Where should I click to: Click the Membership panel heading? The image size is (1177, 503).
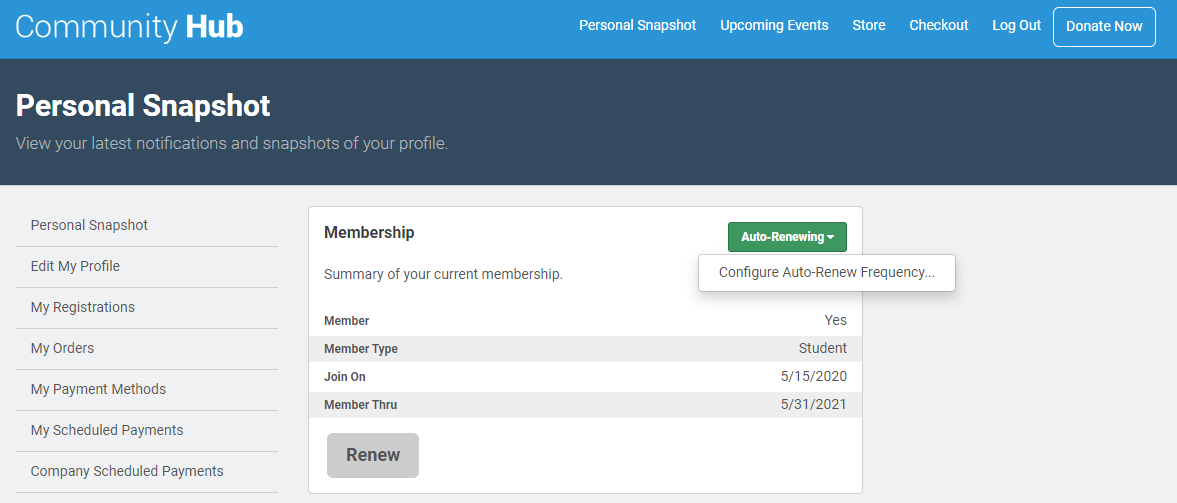coord(369,233)
